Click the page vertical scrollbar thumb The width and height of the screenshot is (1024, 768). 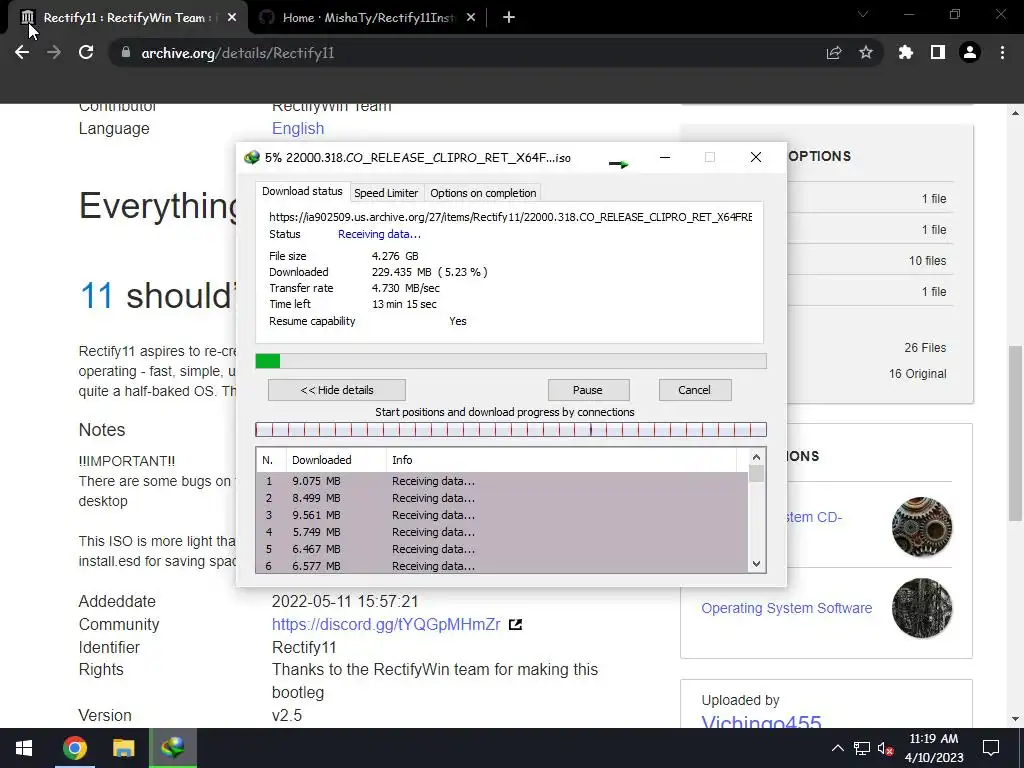[x=1015, y=432]
